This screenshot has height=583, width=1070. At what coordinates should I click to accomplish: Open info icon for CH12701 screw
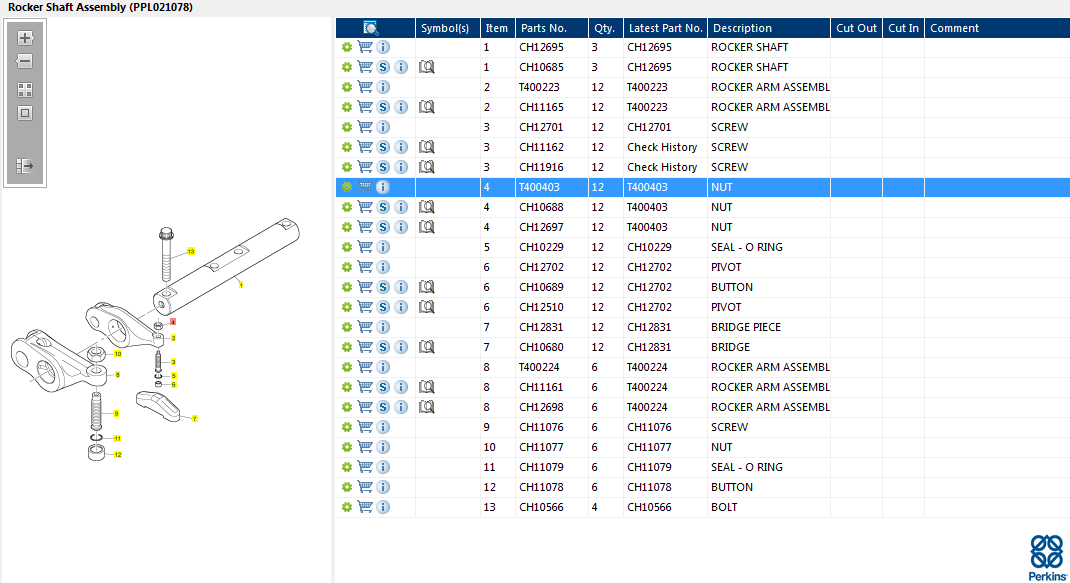(384, 127)
